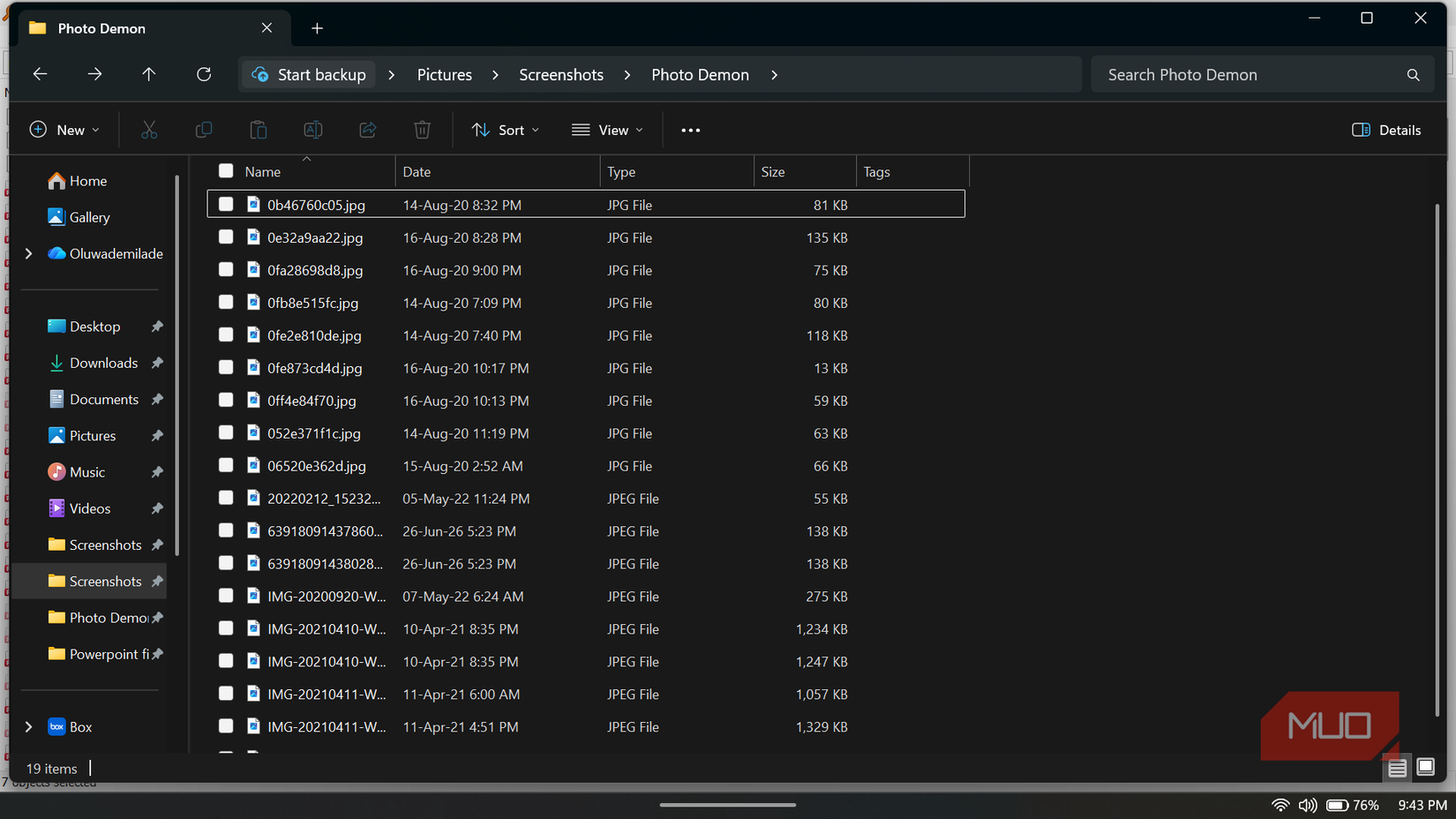1456x819 pixels.
Task: Open a new tab with plus
Action: click(x=317, y=28)
